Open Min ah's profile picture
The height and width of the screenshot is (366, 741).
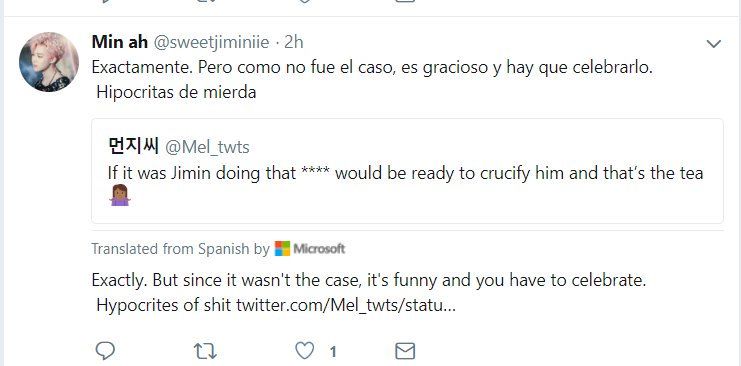49,62
